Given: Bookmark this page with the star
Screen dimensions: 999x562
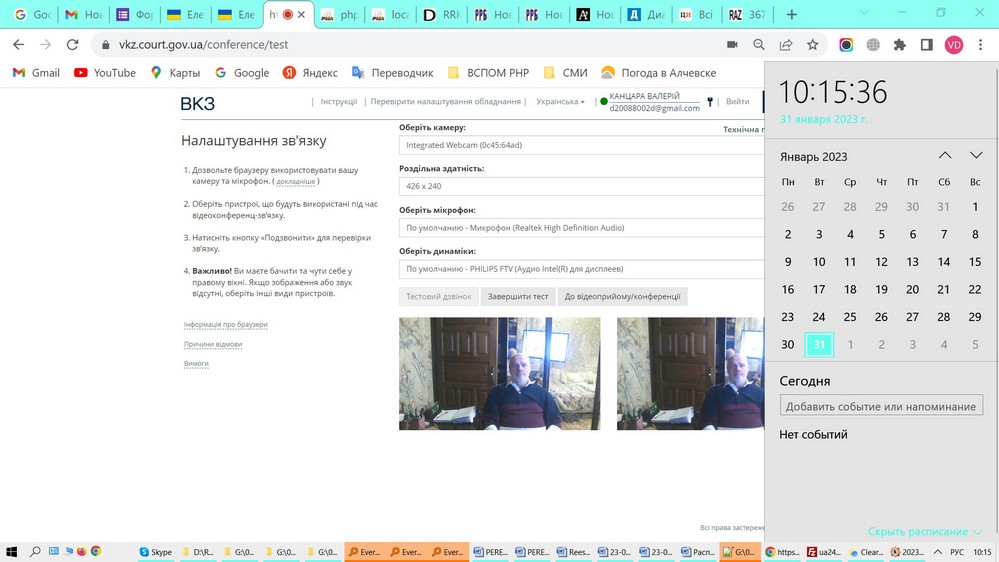Looking at the screenshot, I should (812, 45).
